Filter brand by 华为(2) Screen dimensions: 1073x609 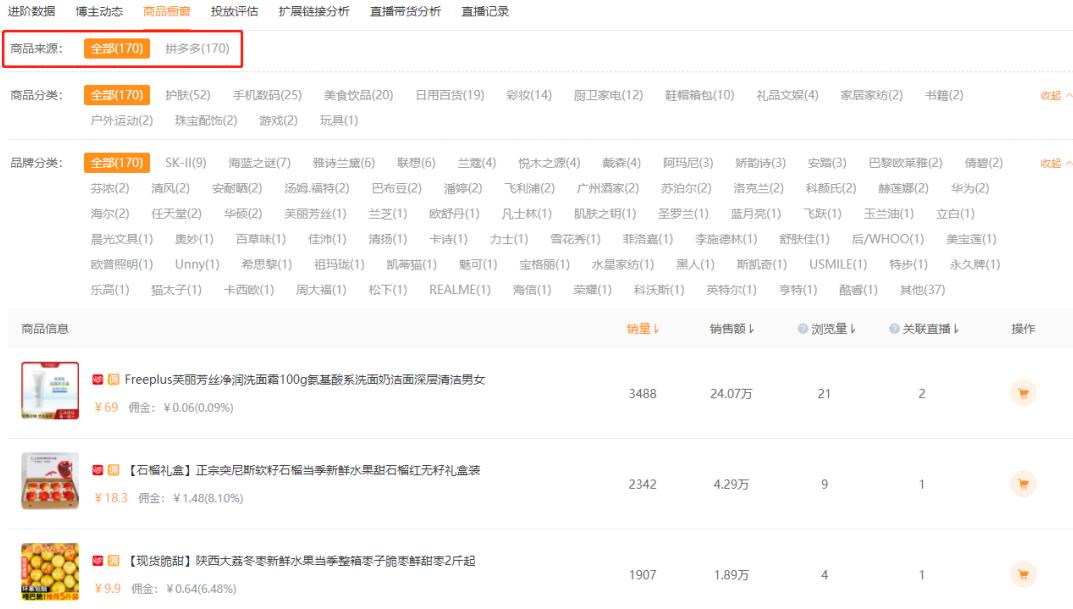click(x=970, y=188)
